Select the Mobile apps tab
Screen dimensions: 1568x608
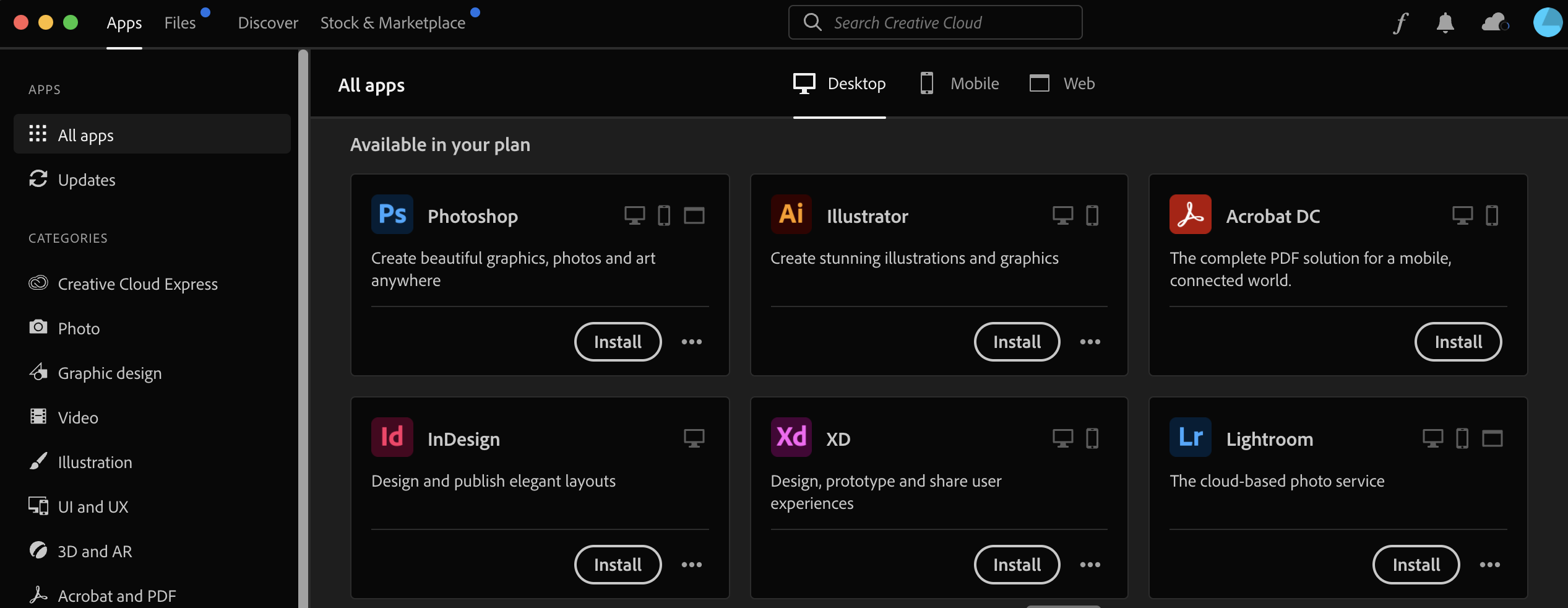[x=959, y=84]
